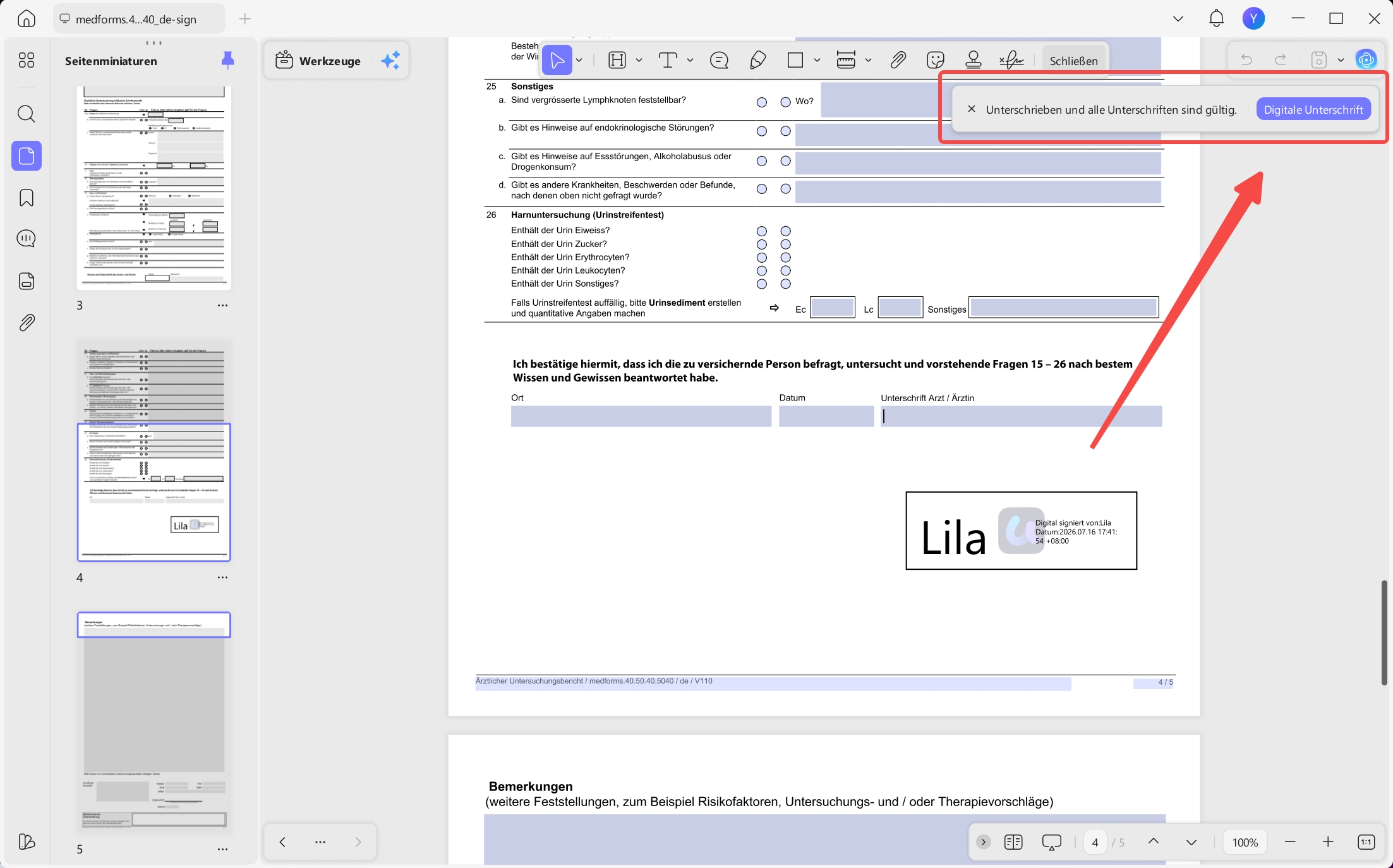
Task: Select the highlight text tool
Action: point(617,61)
